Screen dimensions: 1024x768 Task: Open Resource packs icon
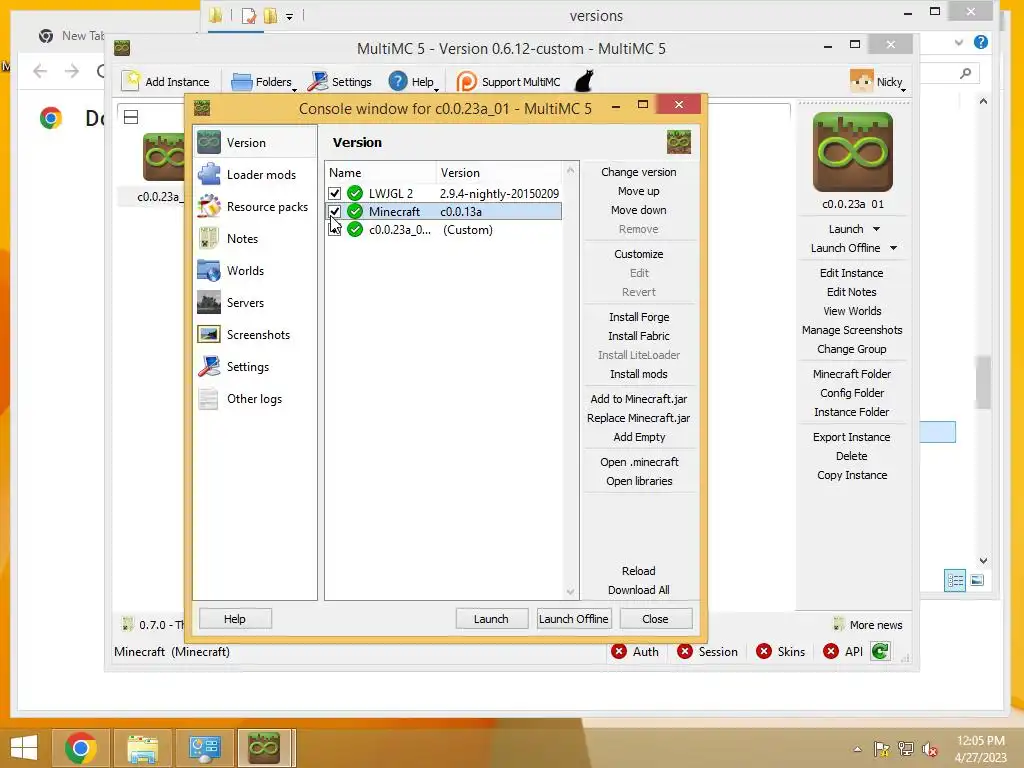click(209, 206)
